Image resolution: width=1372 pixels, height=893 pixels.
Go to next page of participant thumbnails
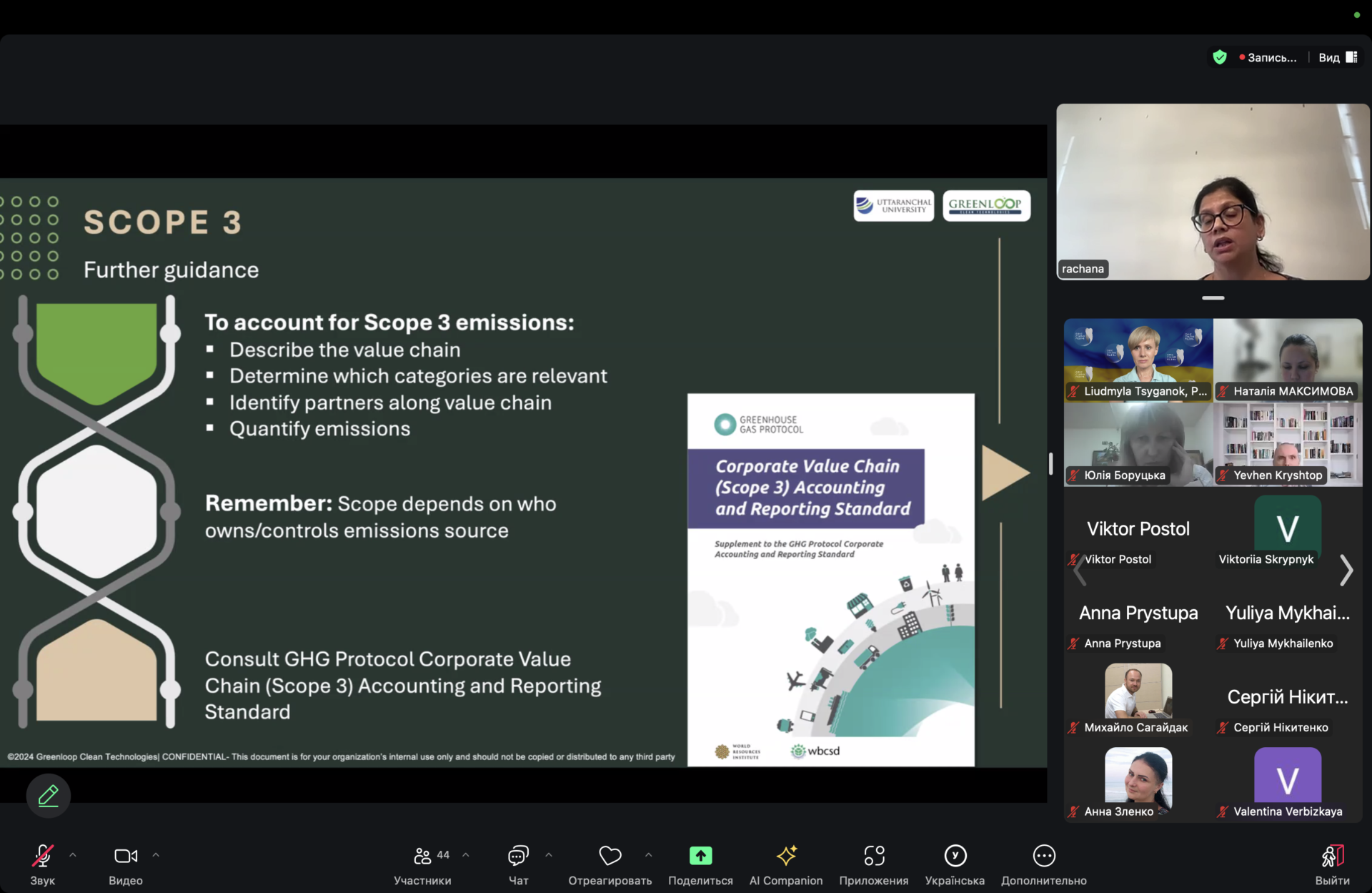point(1346,570)
